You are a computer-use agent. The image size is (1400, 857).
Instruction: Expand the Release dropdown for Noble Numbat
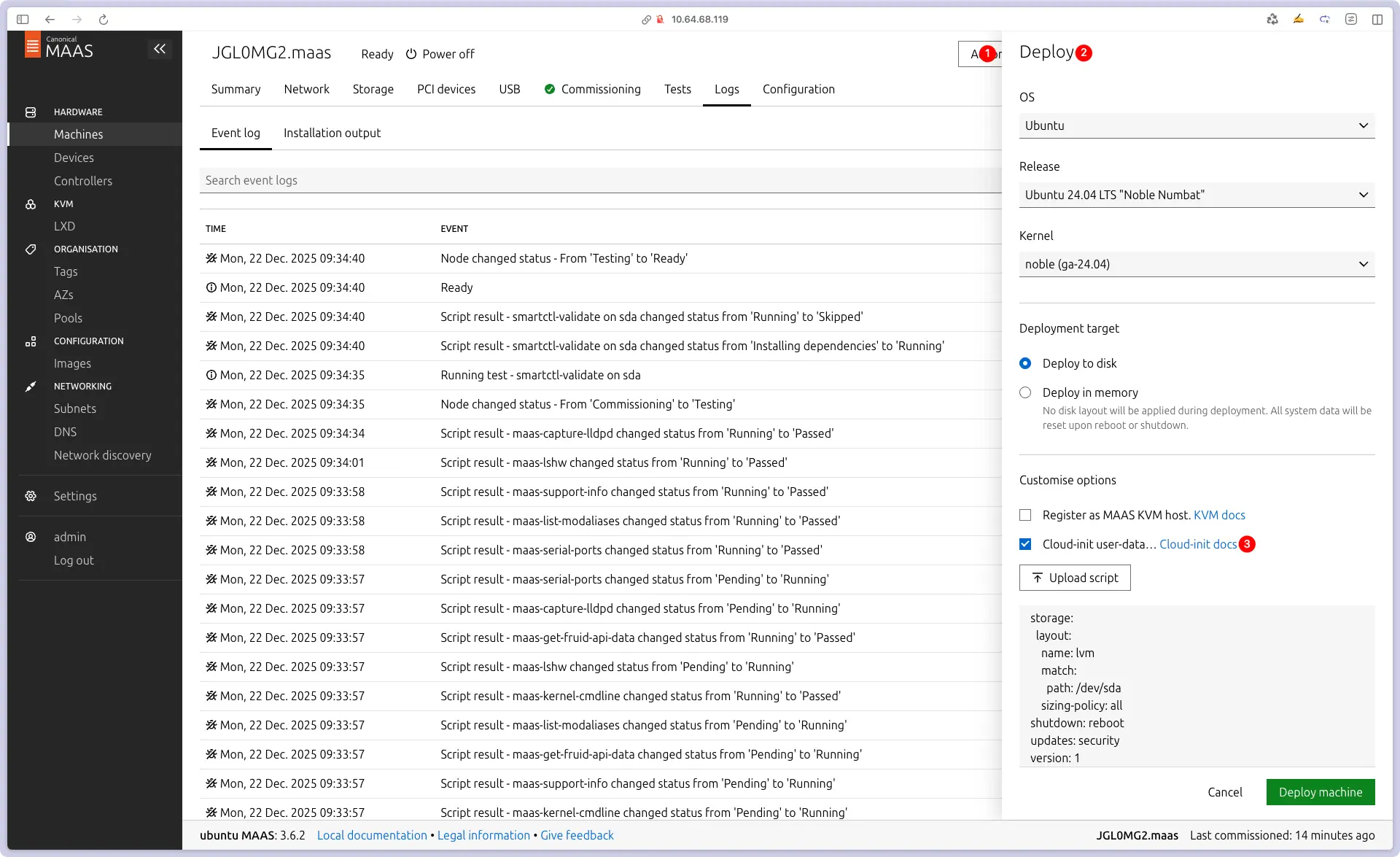tap(1197, 195)
